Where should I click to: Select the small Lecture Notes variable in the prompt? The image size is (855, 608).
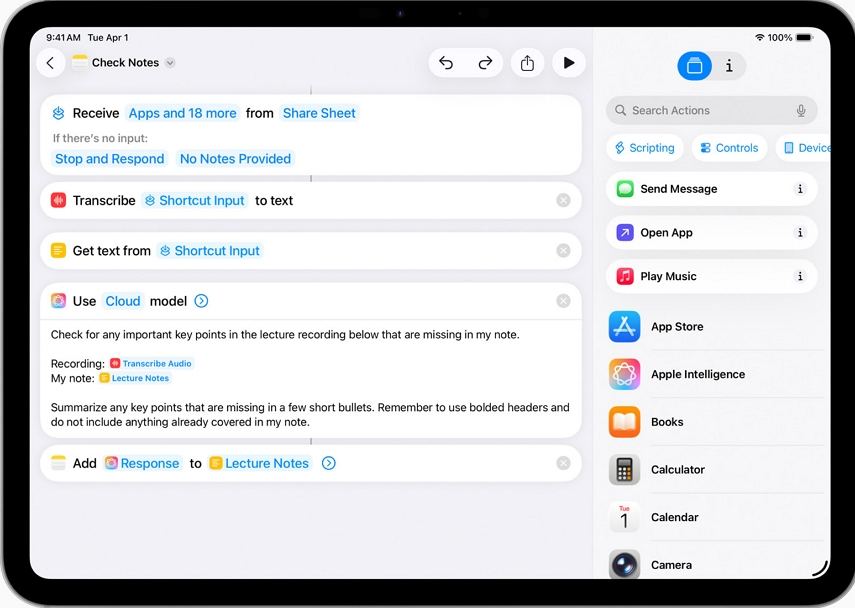point(135,378)
